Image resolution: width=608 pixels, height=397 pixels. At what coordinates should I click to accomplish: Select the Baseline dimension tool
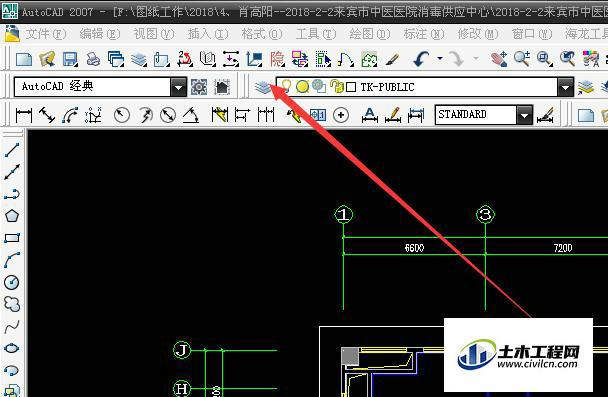pos(242,115)
